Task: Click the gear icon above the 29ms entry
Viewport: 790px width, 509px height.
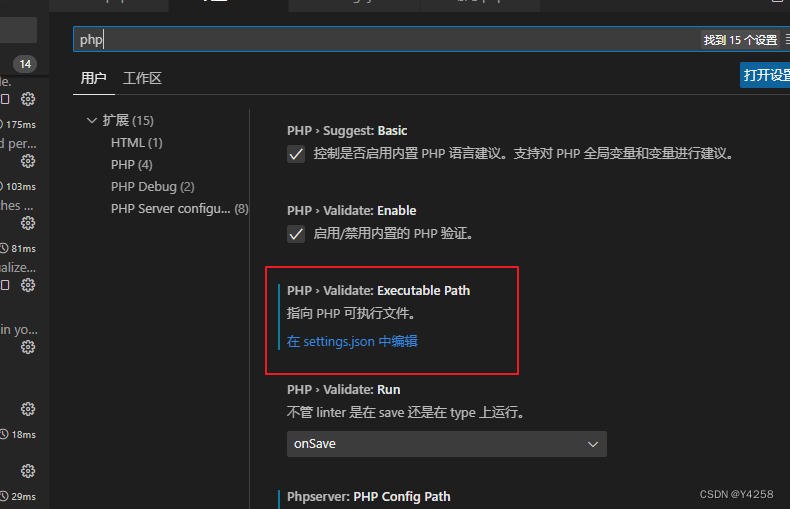Action: [x=28, y=471]
